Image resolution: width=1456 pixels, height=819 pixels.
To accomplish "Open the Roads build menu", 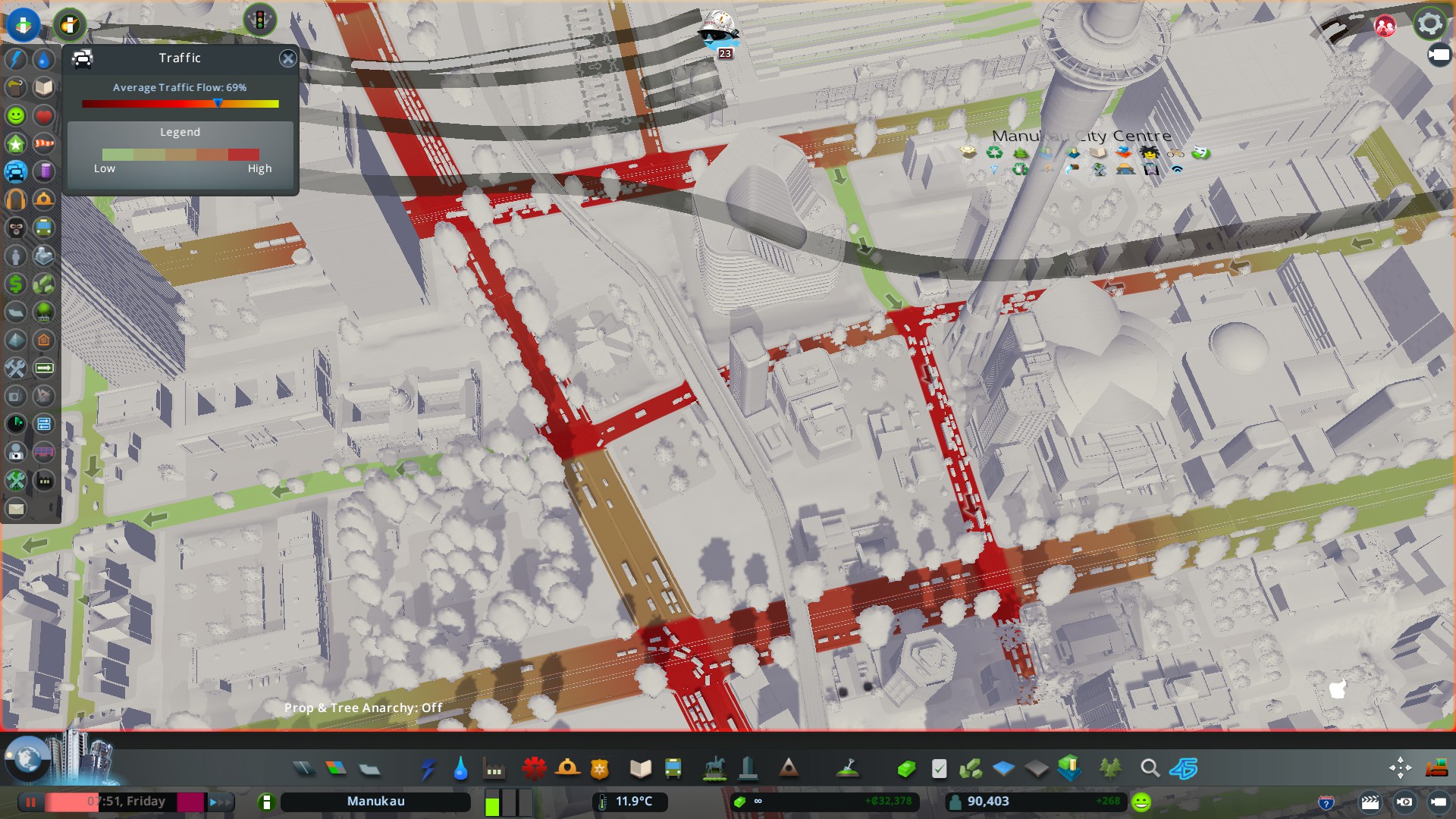I will [x=304, y=769].
